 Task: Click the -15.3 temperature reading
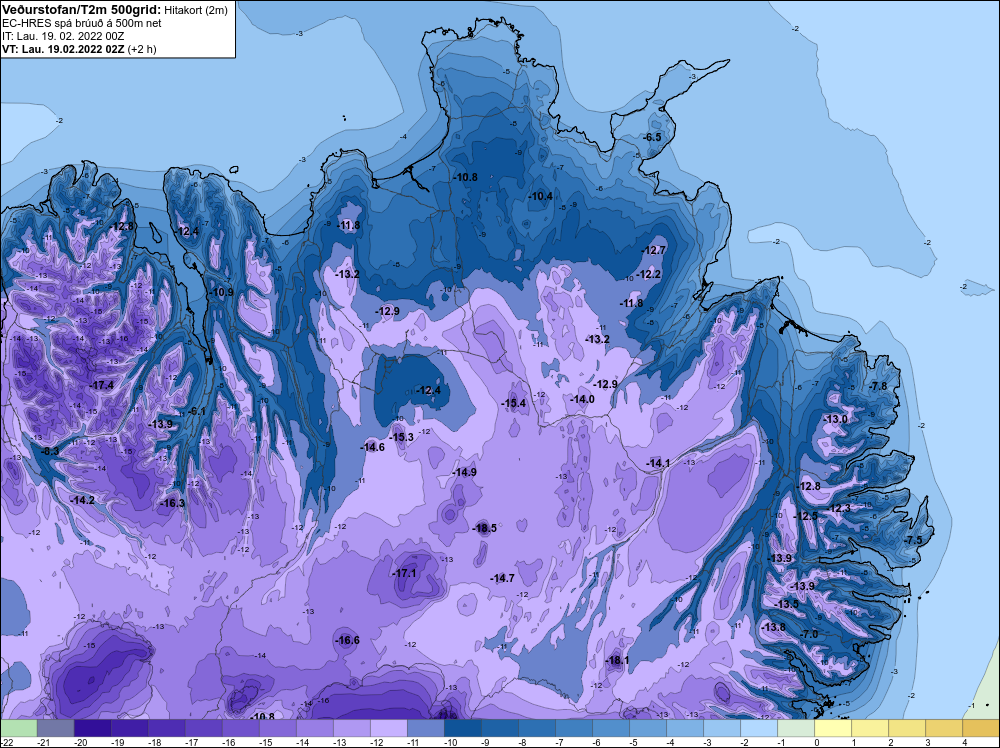pos(402,437)
